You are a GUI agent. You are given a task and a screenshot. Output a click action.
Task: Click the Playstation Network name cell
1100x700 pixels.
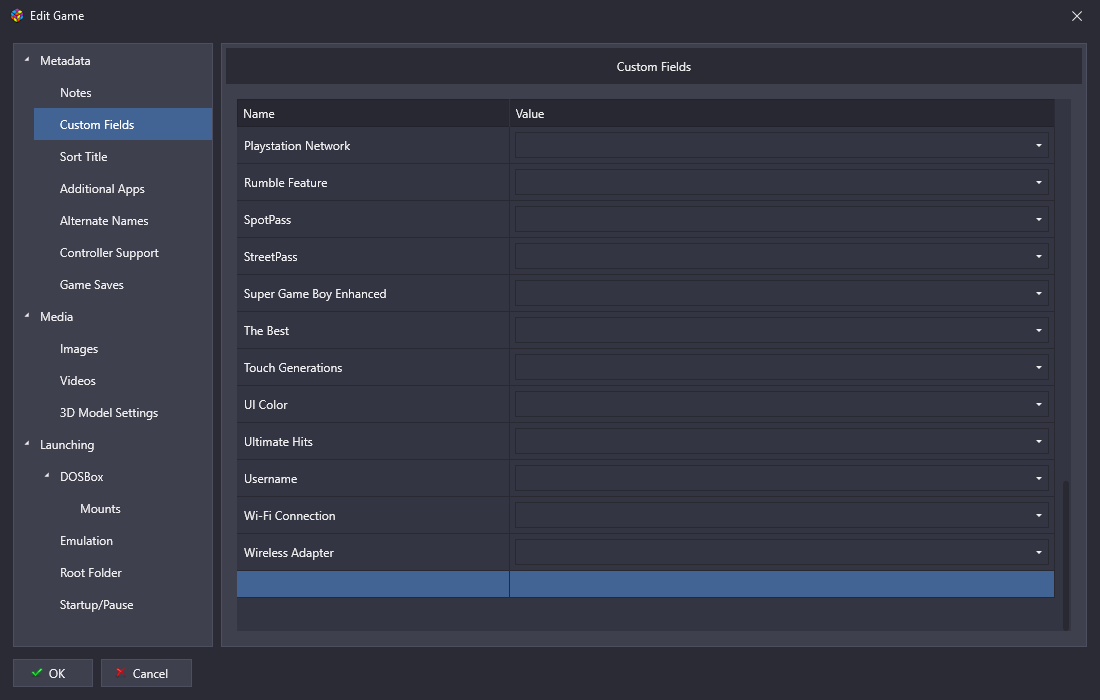point(373,145)
